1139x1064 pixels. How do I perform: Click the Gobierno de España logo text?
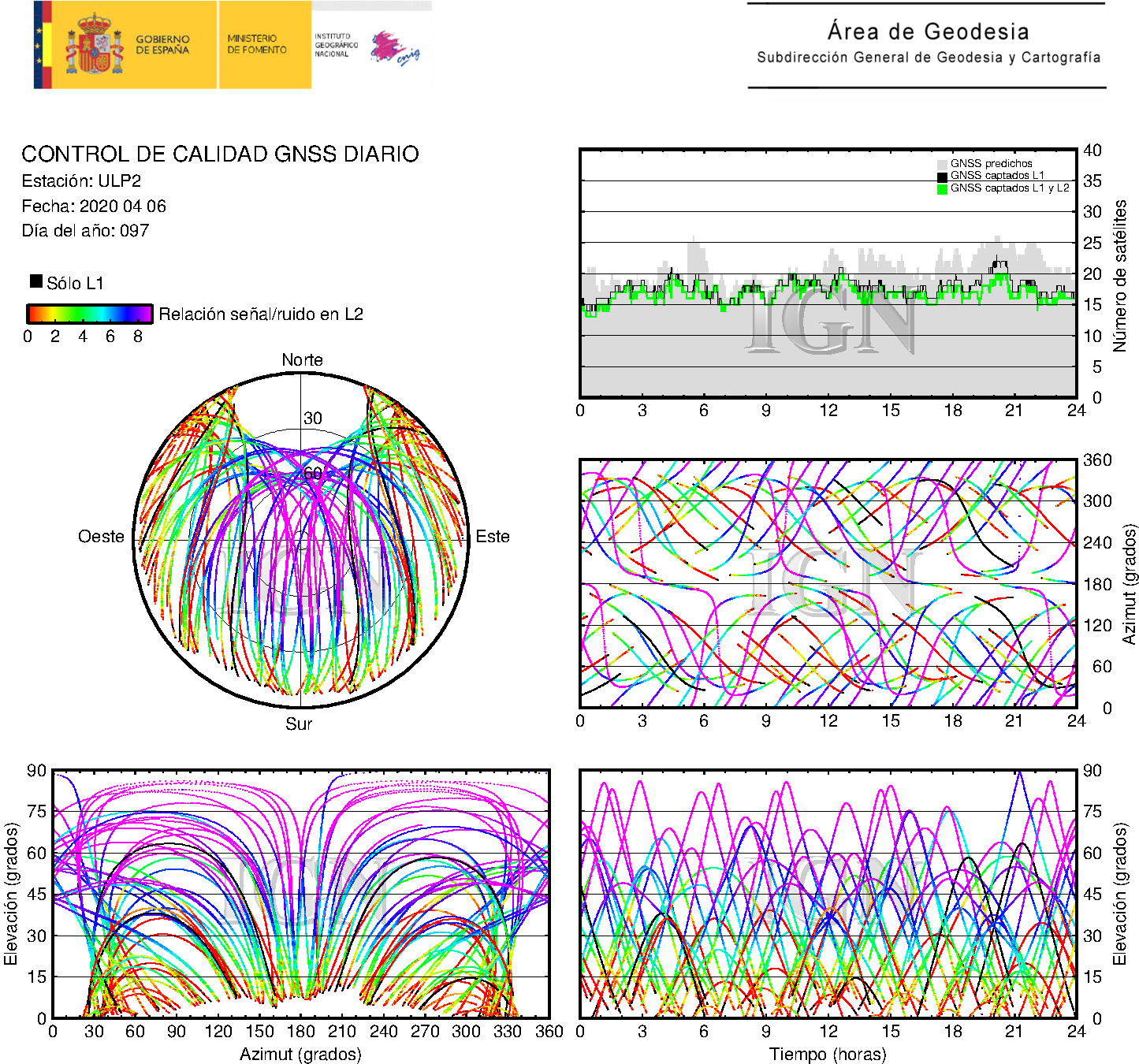162,45
